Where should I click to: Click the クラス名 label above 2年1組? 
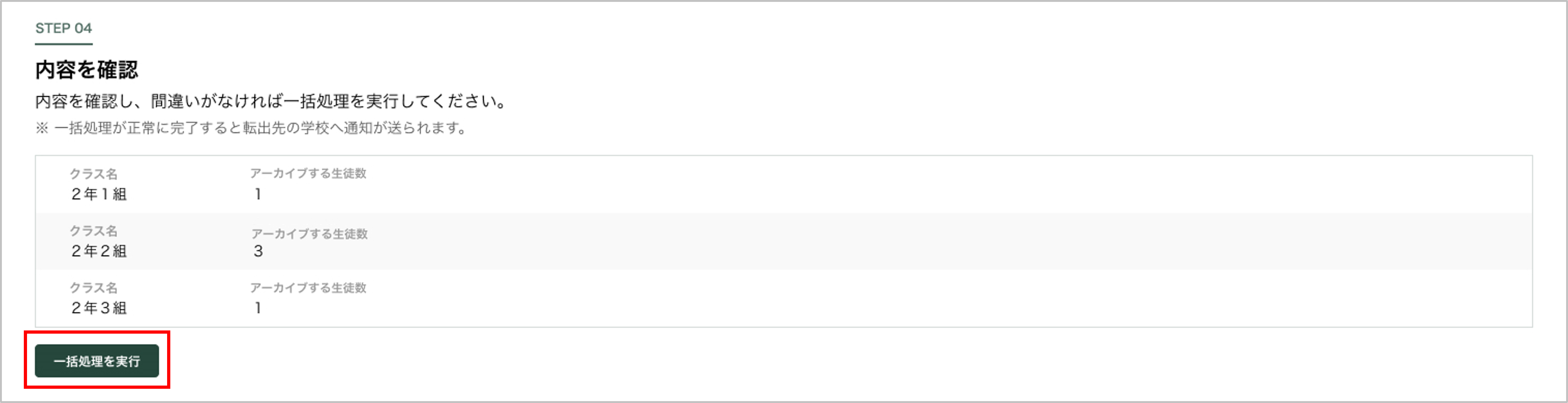tap(93, 174)
